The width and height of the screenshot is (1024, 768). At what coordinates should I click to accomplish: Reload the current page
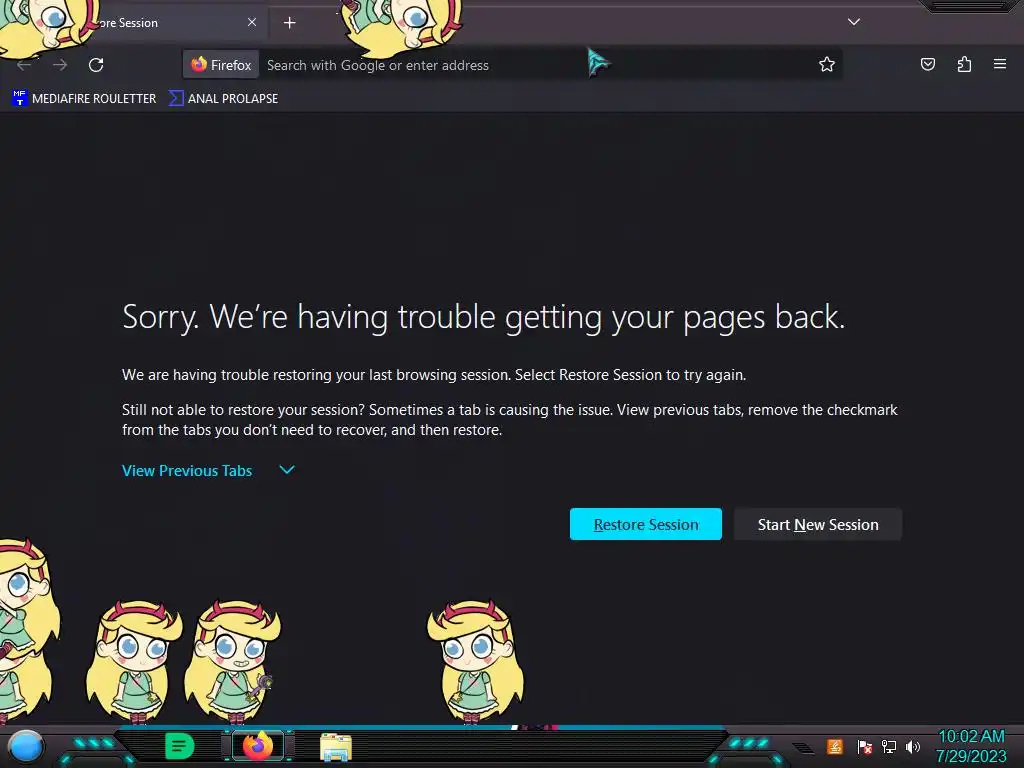click(96, 65)
